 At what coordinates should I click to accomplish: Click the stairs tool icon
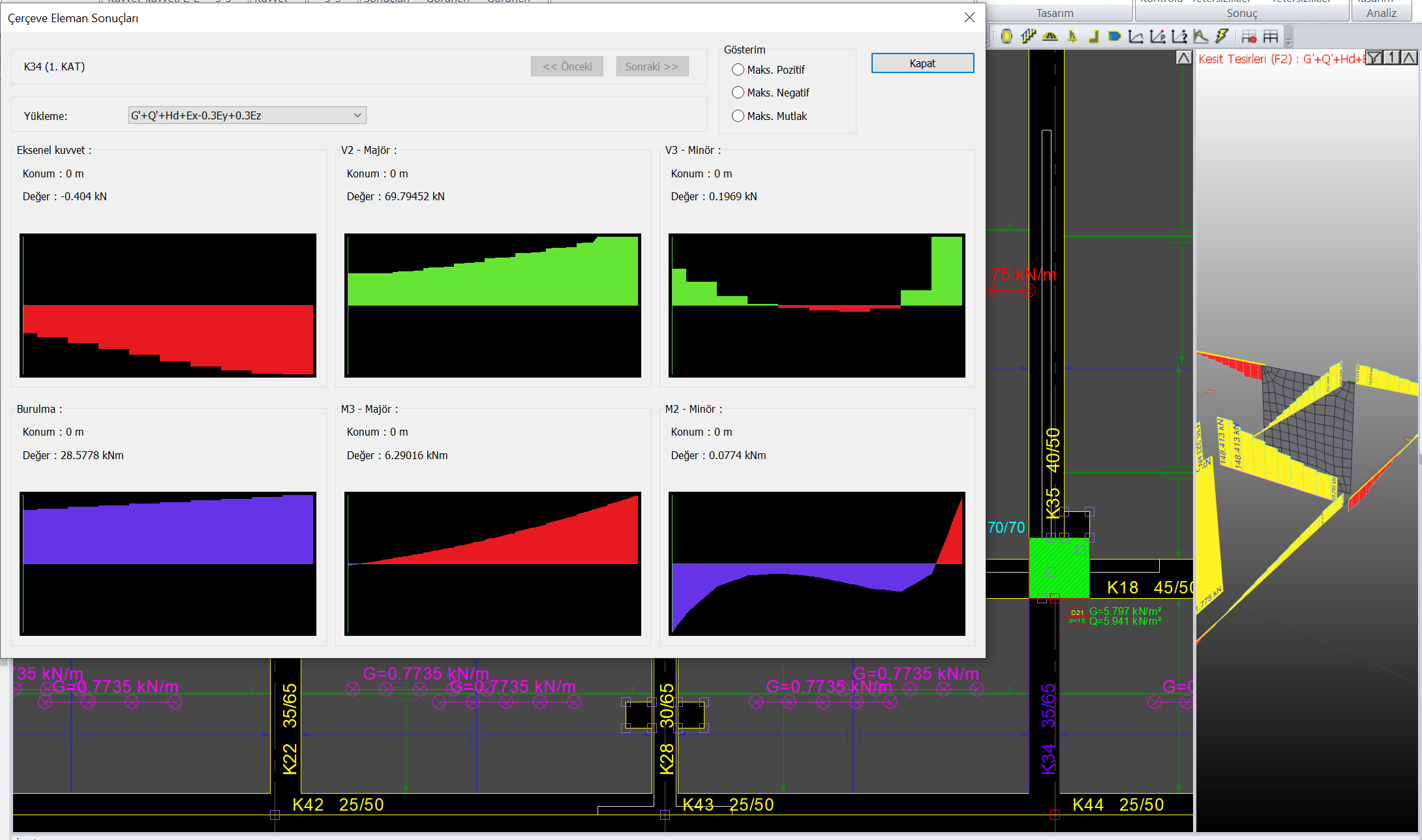1029,37
